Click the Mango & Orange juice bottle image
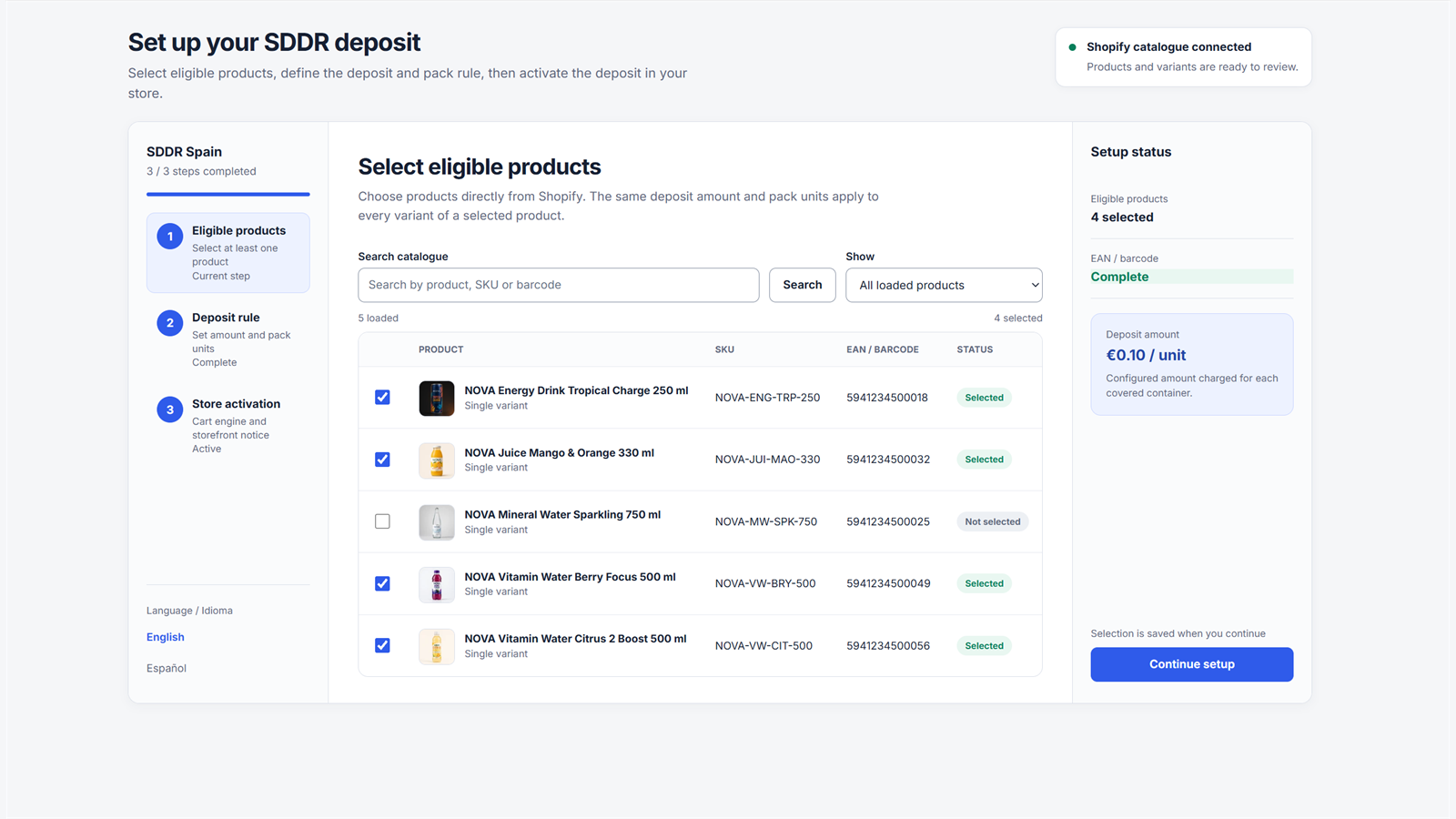The image size is (1456, 819). (437, 460)
